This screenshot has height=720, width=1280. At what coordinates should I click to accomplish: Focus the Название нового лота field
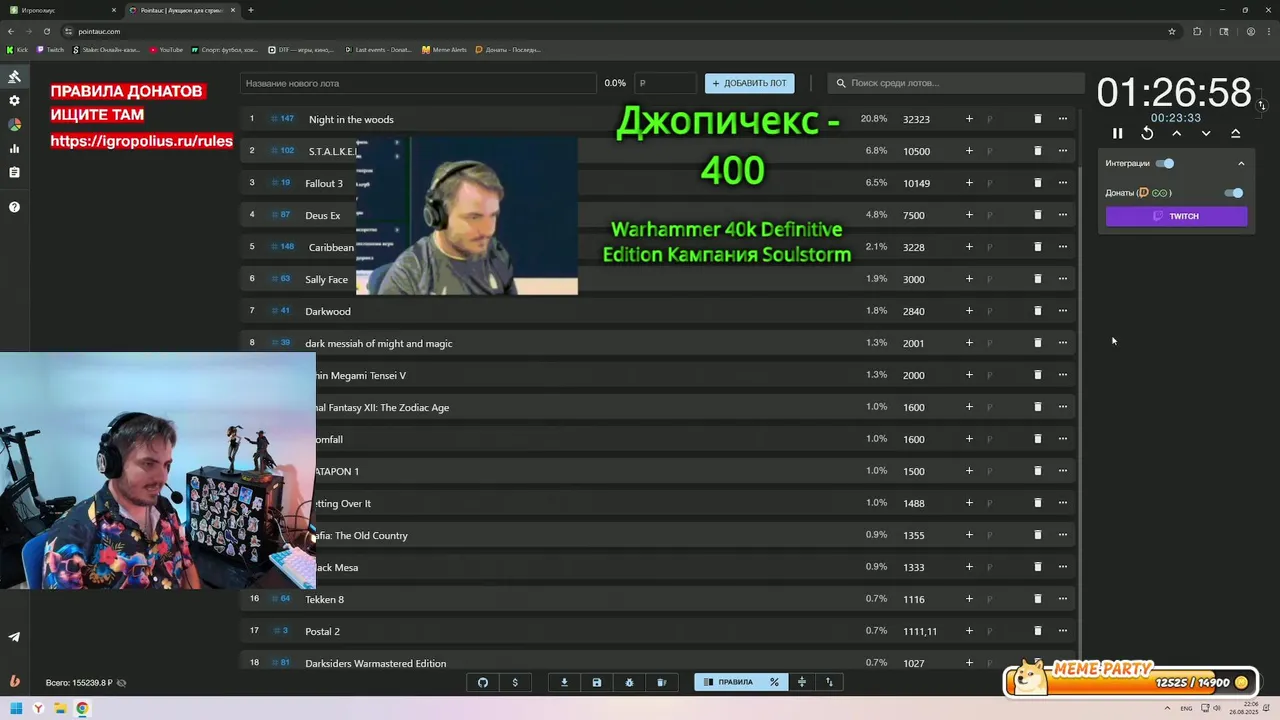tap(418, 83)
